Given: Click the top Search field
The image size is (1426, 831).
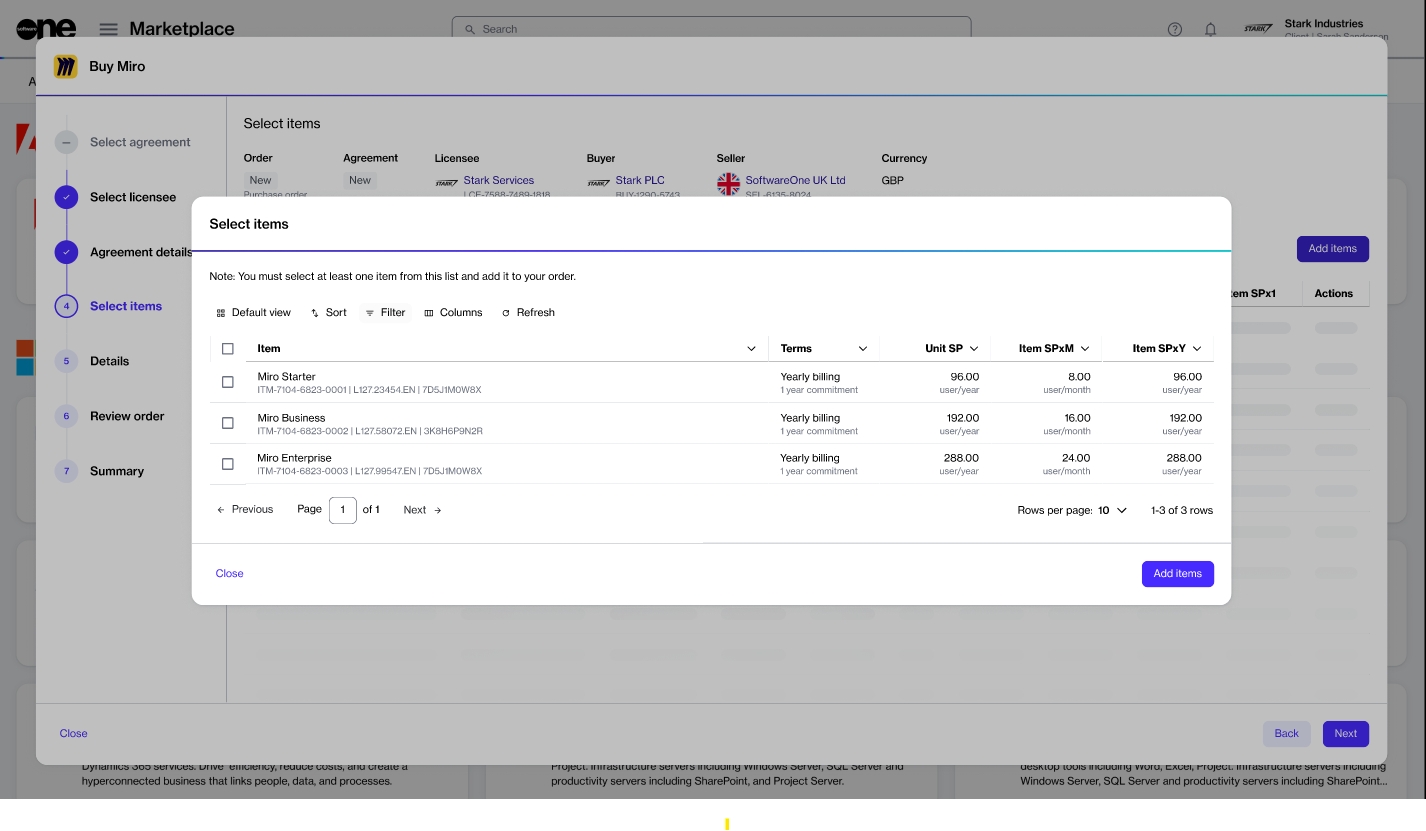Looking at the screenshot, I should click(711, 29).
